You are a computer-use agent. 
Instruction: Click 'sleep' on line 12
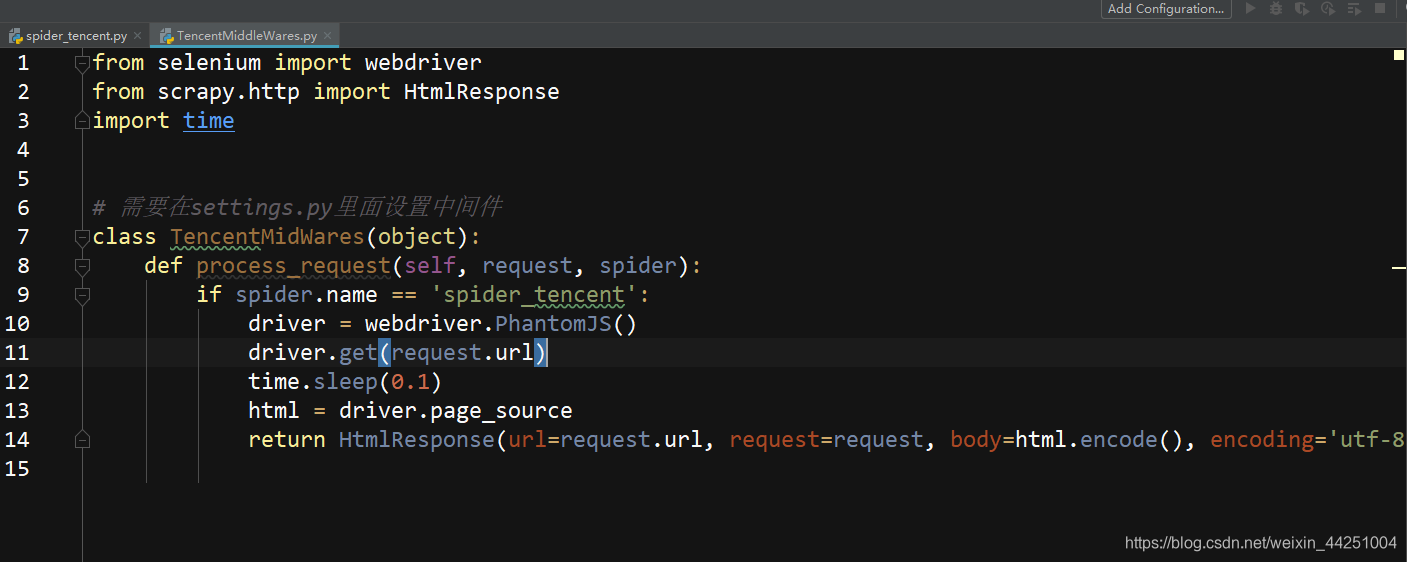coord(346,382)
